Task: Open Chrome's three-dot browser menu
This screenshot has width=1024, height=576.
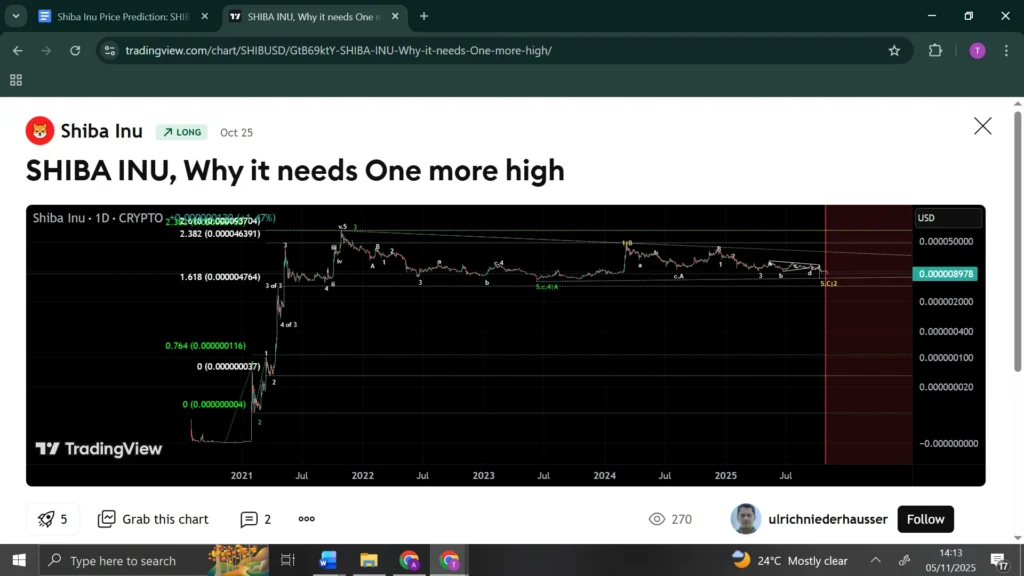Action: click(x=1005, y=50)
